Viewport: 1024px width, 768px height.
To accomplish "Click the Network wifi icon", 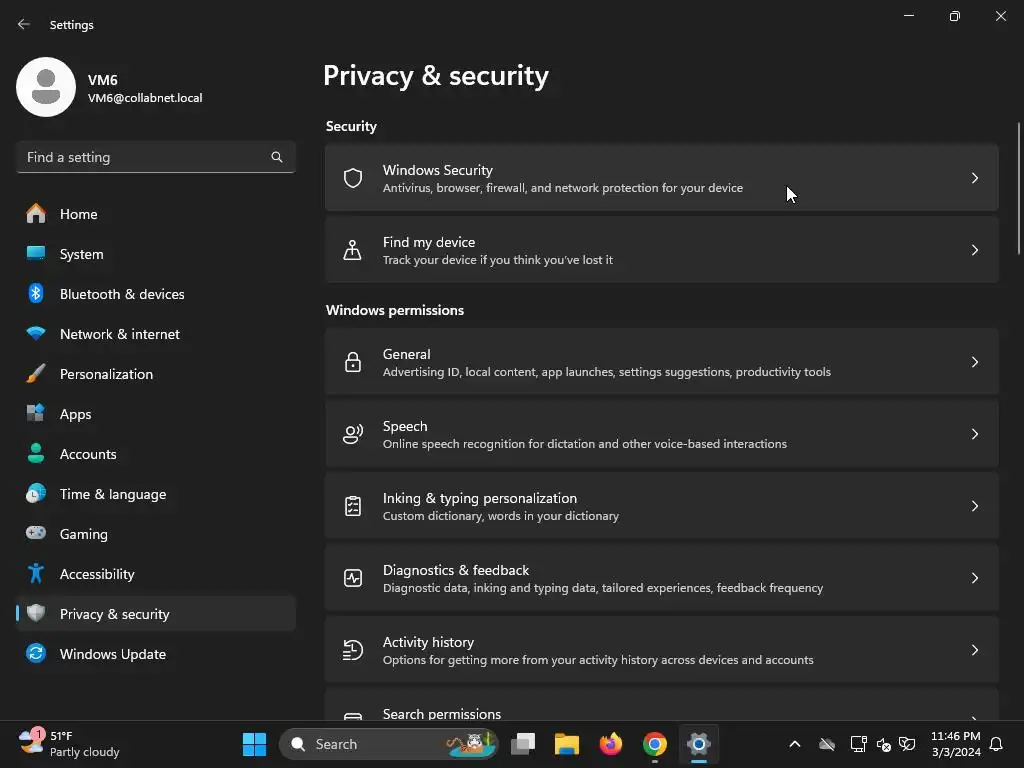I will pos(36,334).
